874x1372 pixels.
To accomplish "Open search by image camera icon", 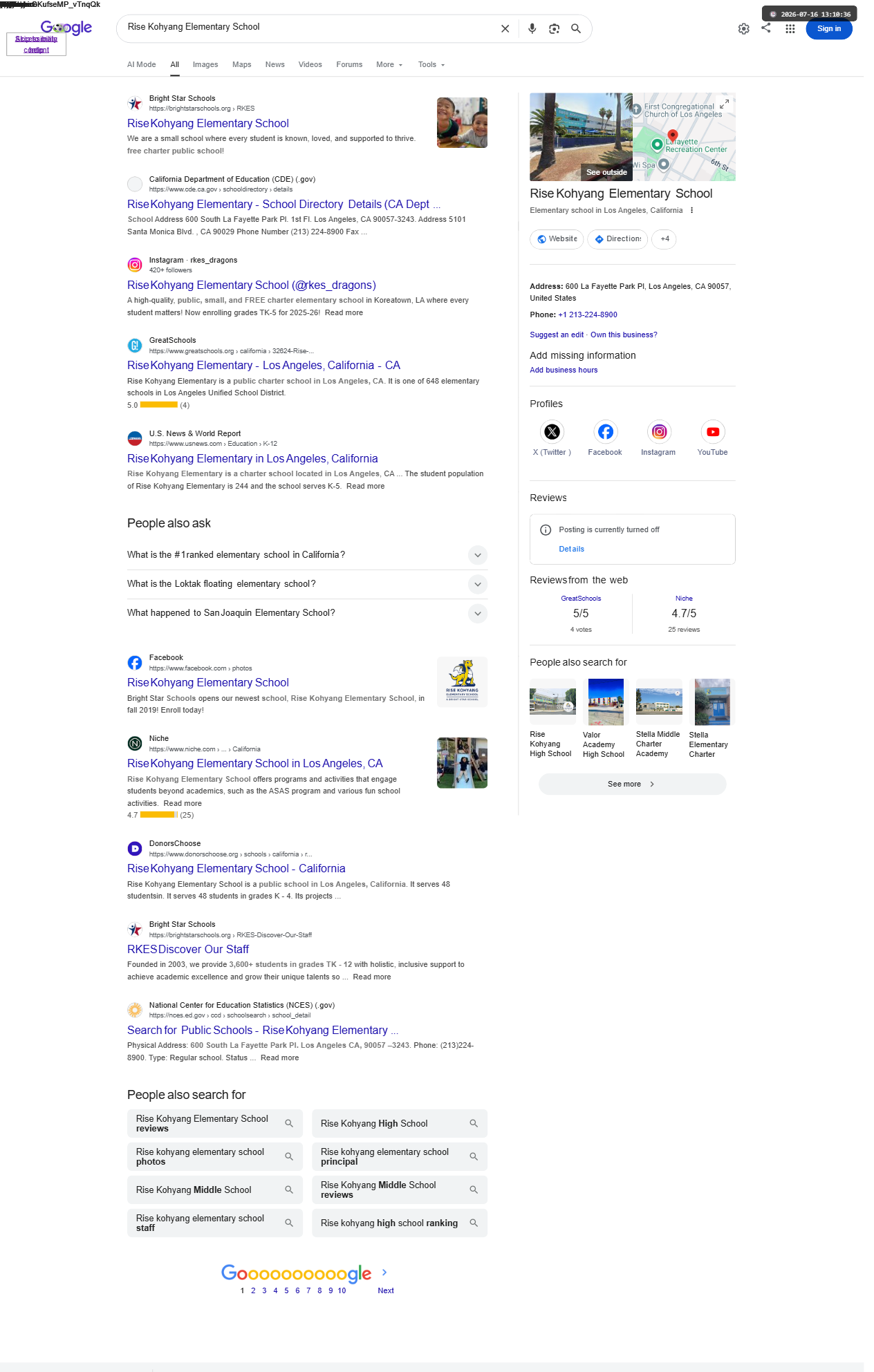I will coord(554,29).
